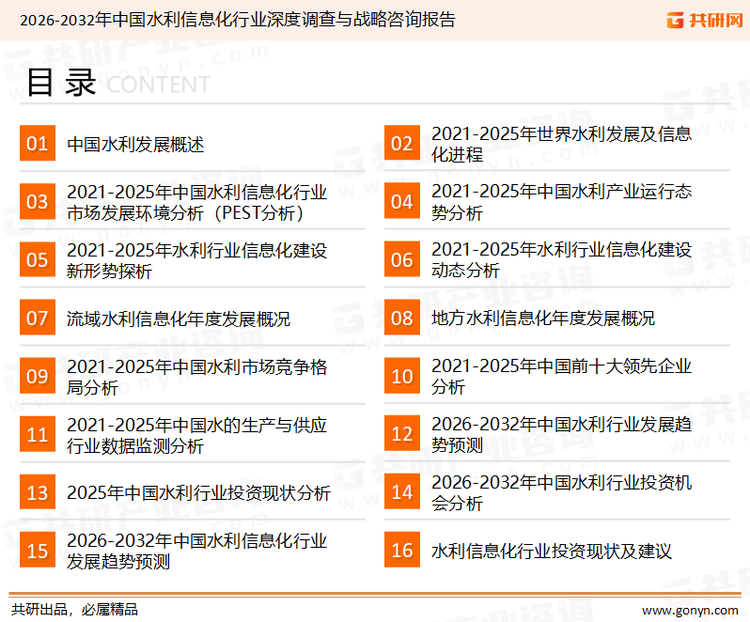Open the PEST分析 market environment chapter

[196, 202]
